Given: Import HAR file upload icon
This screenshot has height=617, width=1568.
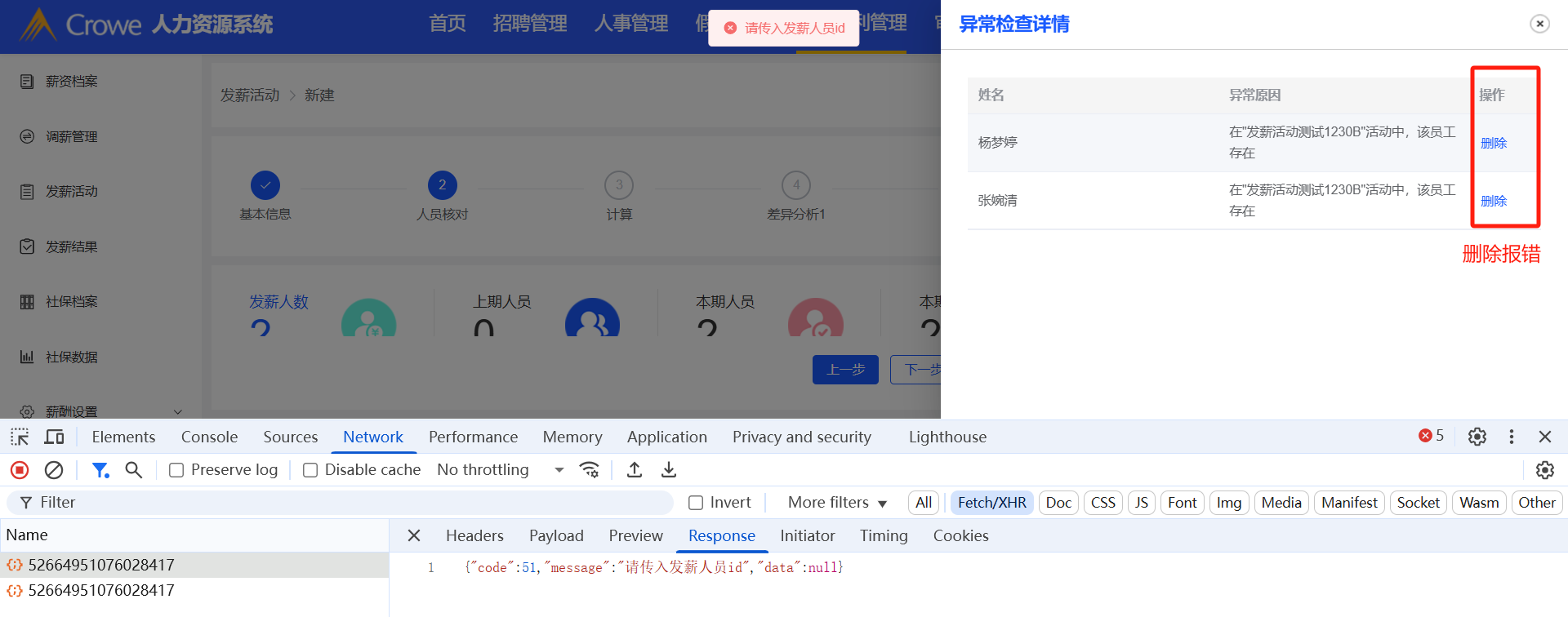Looking at the screenshot, I should [x=635, y=469].
